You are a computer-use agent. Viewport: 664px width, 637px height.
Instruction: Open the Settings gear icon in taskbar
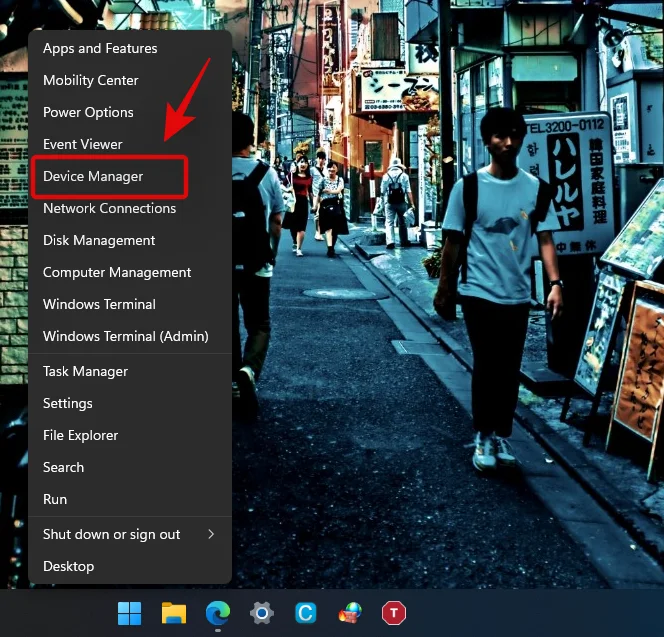pyautogui.click(x=262, y=612)
